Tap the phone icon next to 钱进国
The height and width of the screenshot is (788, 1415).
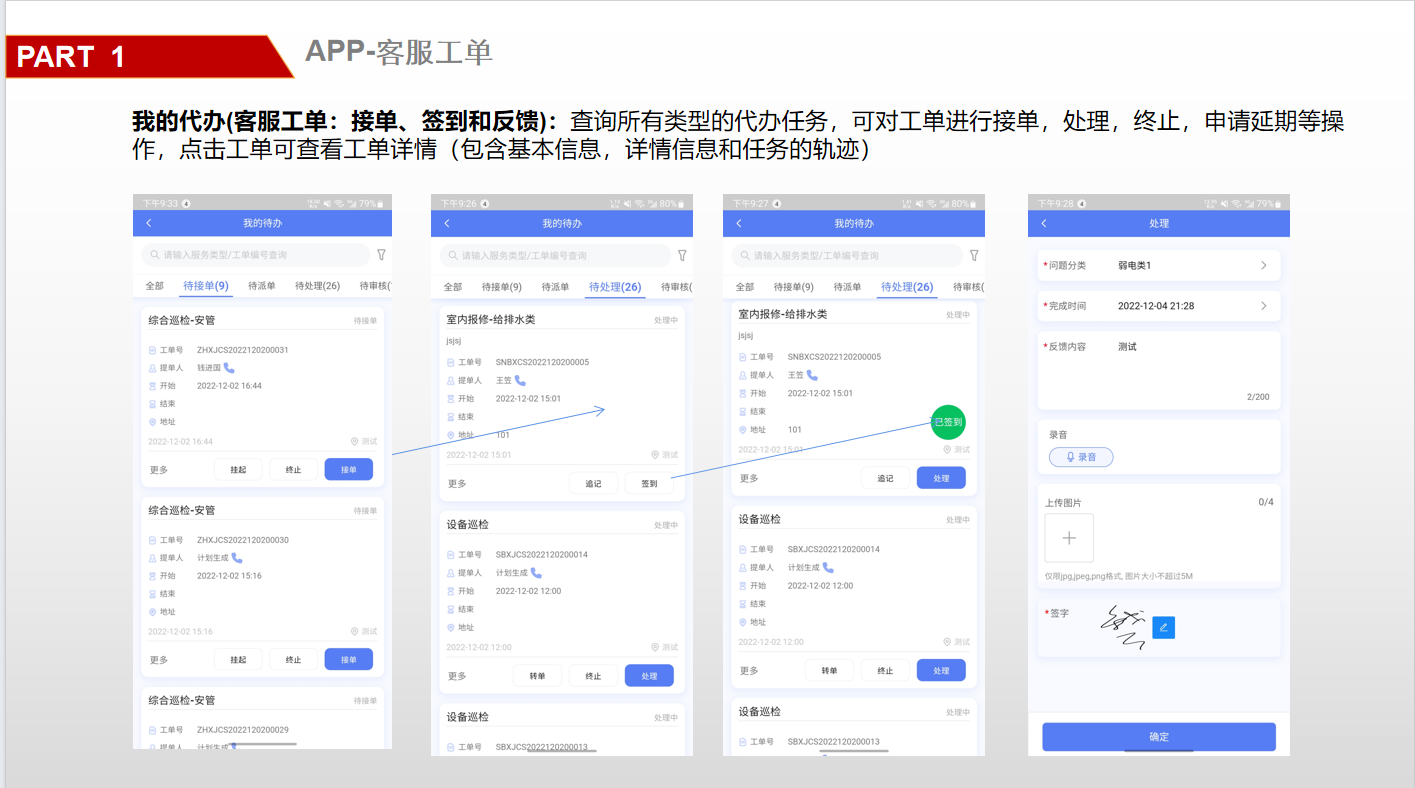pos(229,368)
